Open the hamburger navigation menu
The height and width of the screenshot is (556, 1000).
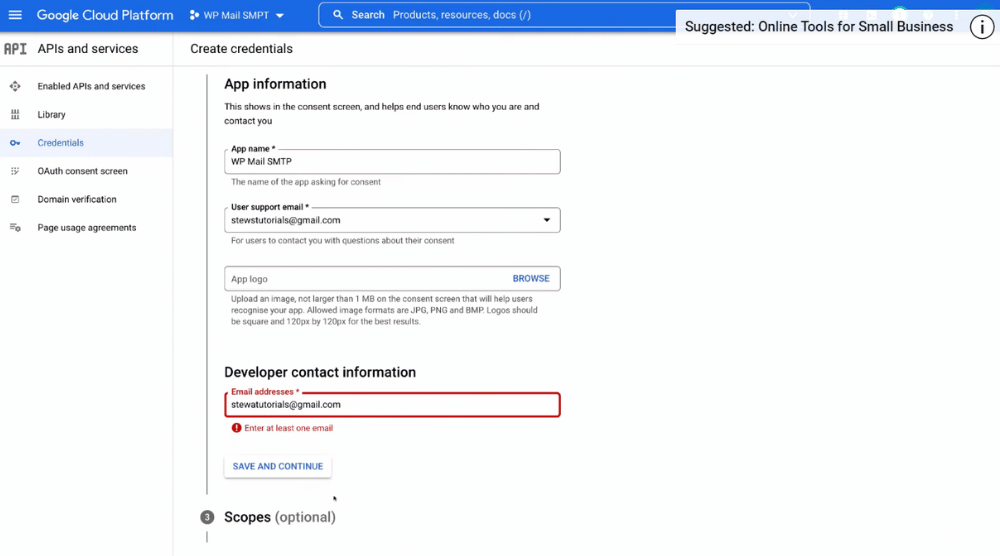(15, 15)
